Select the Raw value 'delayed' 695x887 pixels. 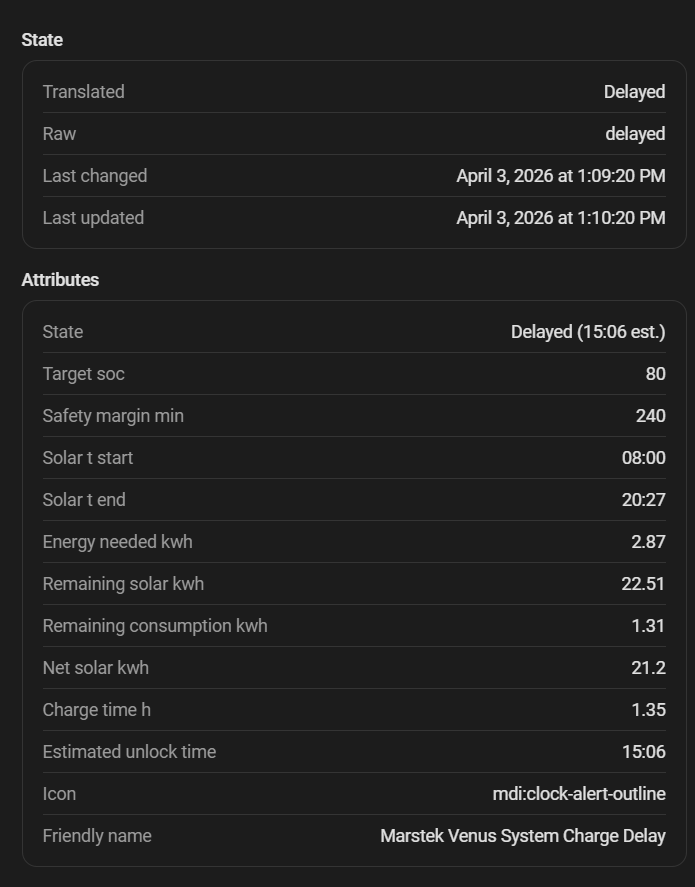pos(634,134)
